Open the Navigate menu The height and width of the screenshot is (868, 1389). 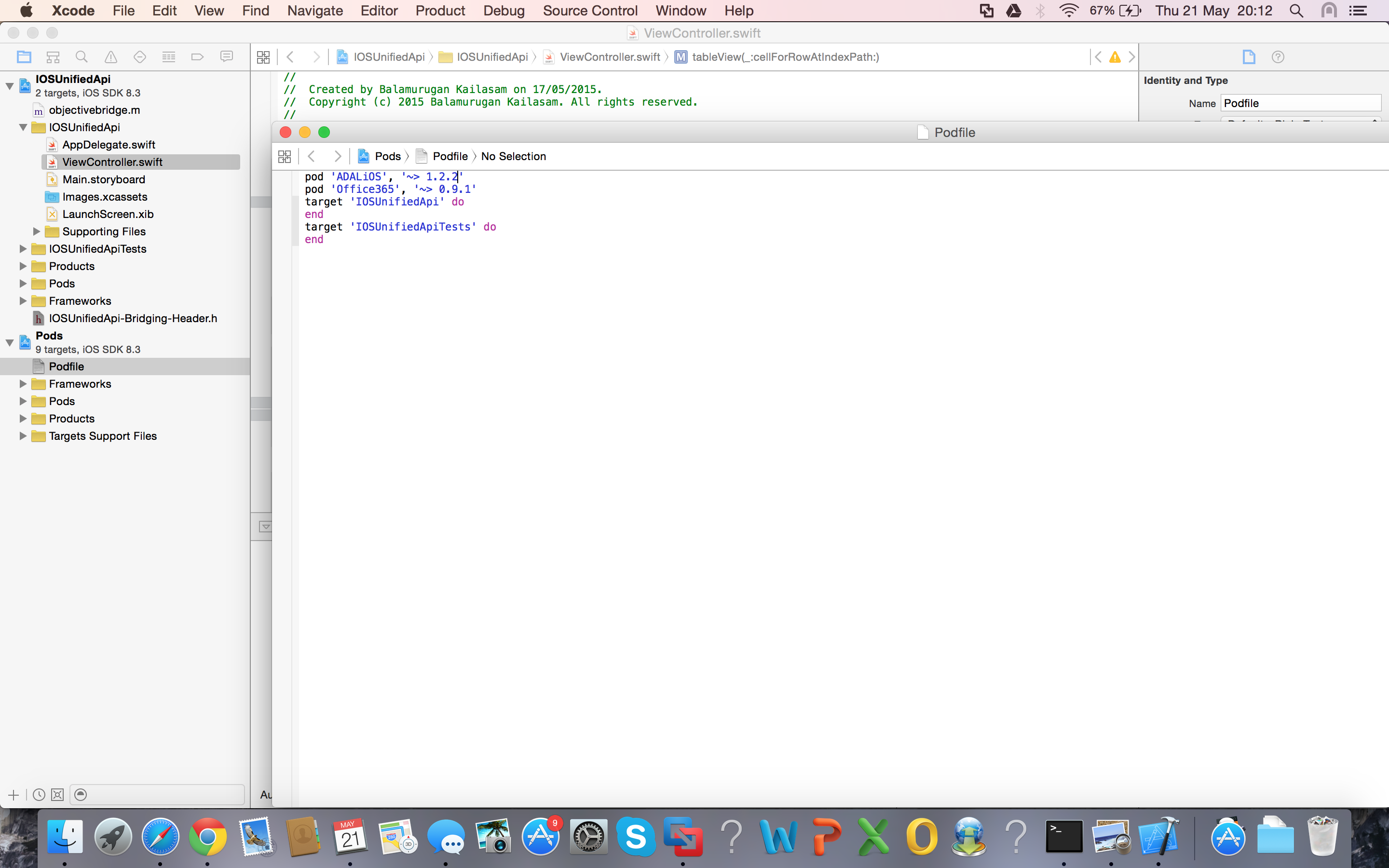click(315, 10)
